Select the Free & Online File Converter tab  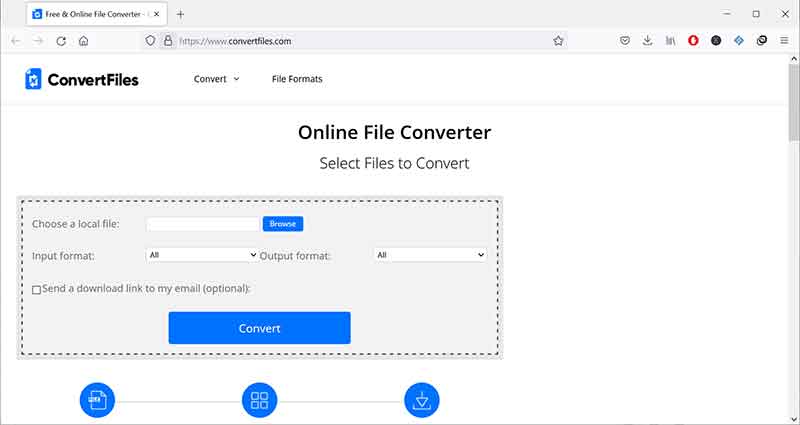click(96, 14)
